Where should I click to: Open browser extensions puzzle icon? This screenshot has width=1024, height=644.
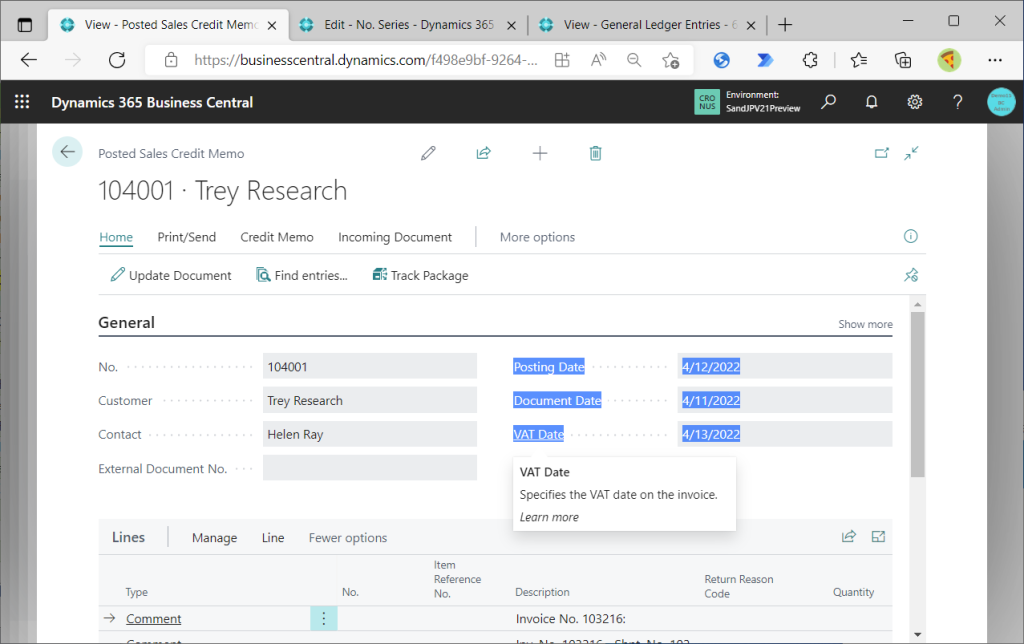click(x=810, y=60)
